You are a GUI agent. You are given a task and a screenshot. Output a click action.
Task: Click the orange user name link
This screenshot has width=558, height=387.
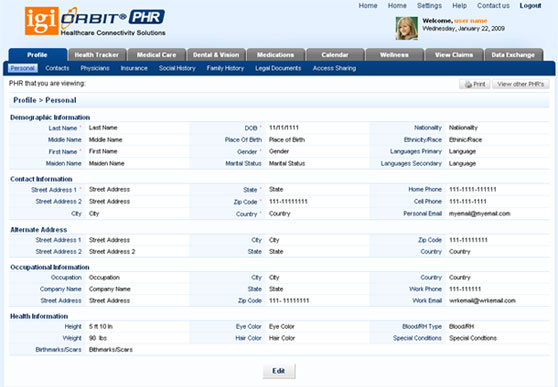click(x=470, y=21)
